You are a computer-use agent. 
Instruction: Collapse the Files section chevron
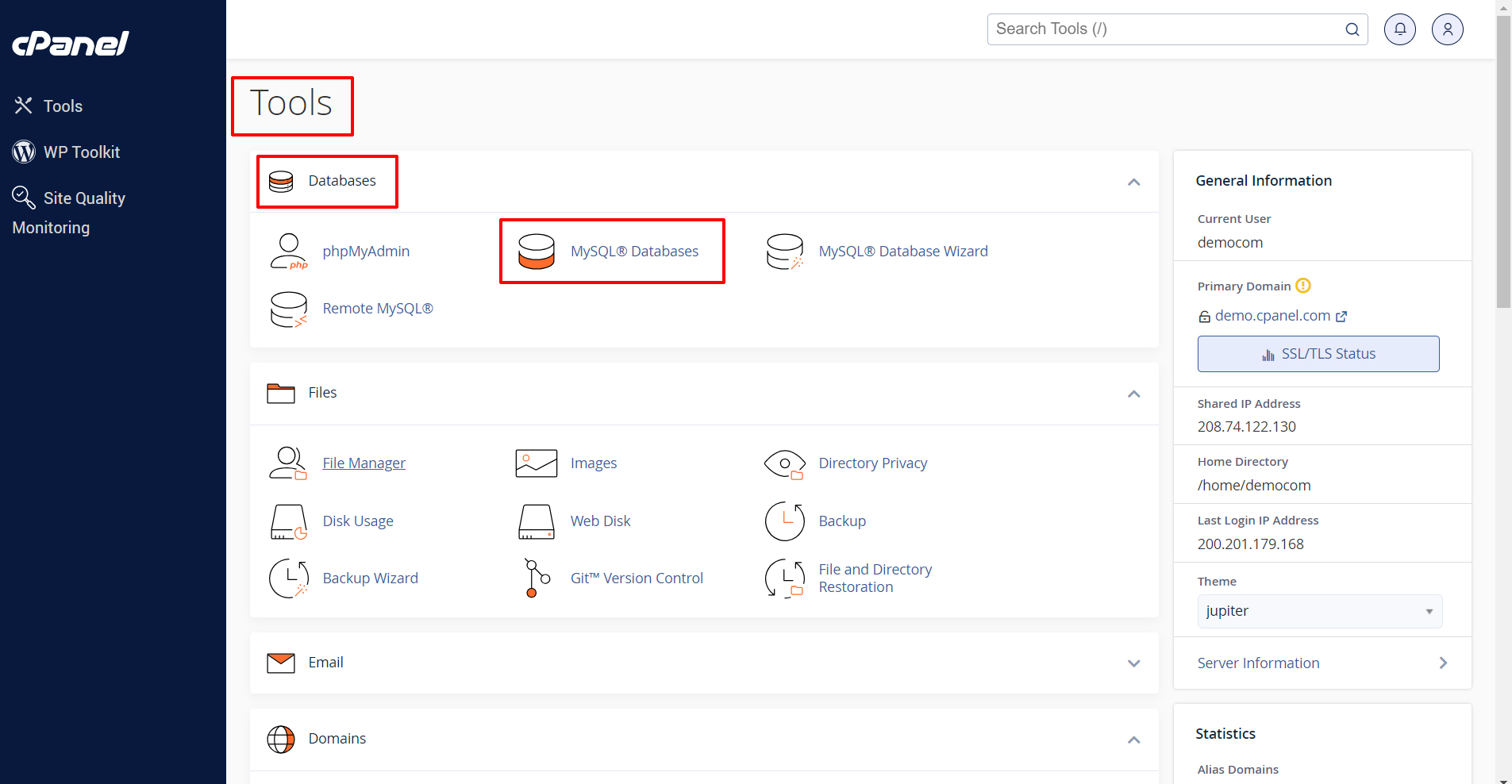pos(1133,394)
